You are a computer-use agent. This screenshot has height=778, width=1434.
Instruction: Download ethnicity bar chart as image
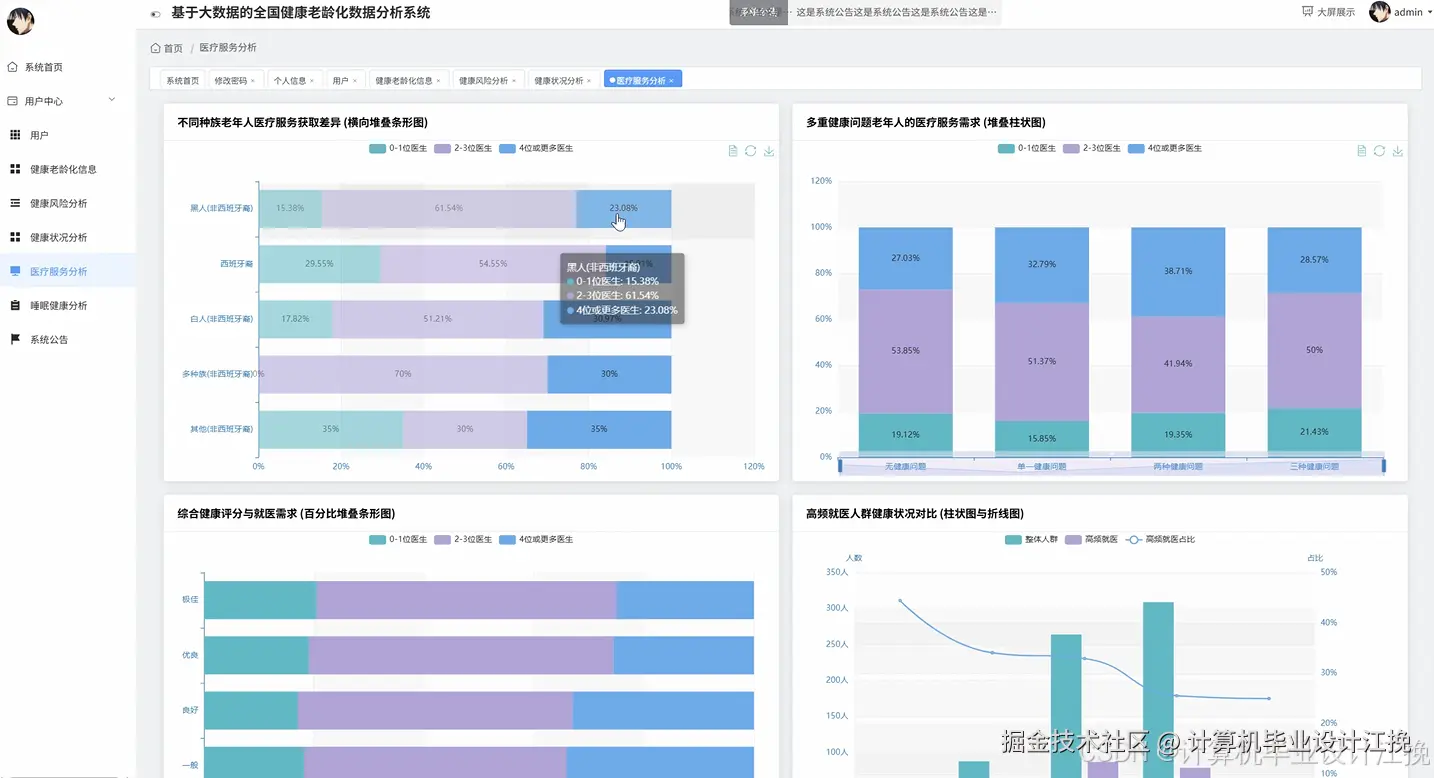(769, 151)
